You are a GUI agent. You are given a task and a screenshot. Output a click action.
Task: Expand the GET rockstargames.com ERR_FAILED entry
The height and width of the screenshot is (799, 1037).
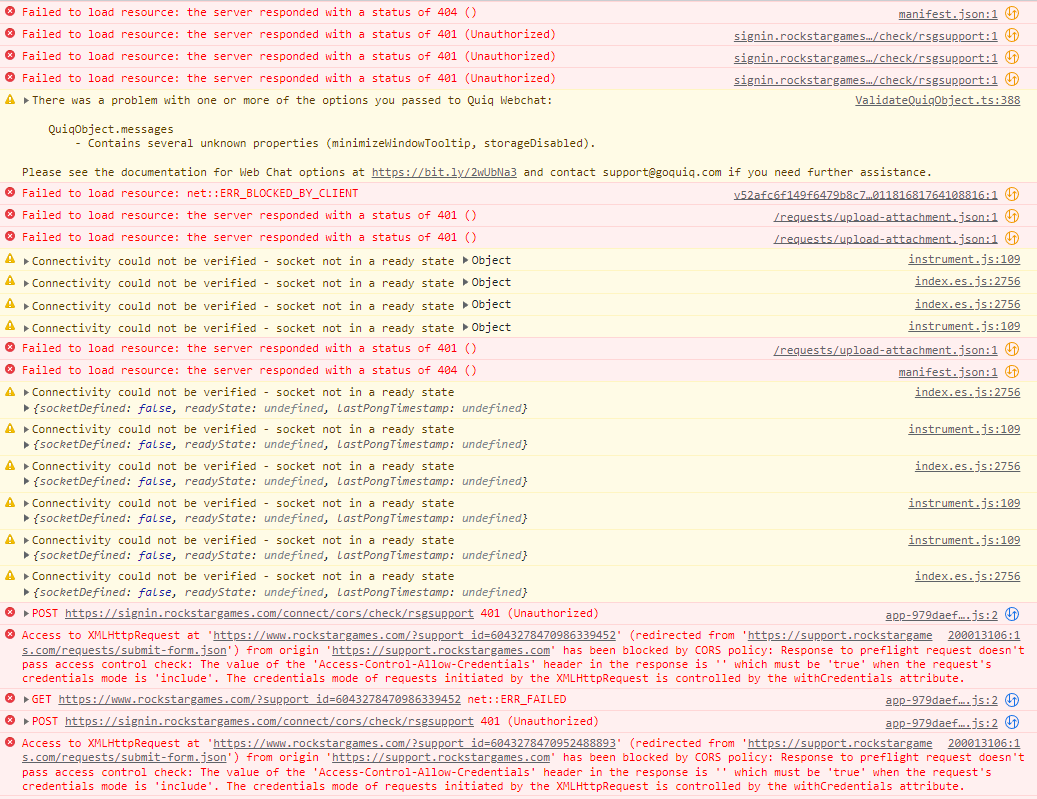coord(26,700)
